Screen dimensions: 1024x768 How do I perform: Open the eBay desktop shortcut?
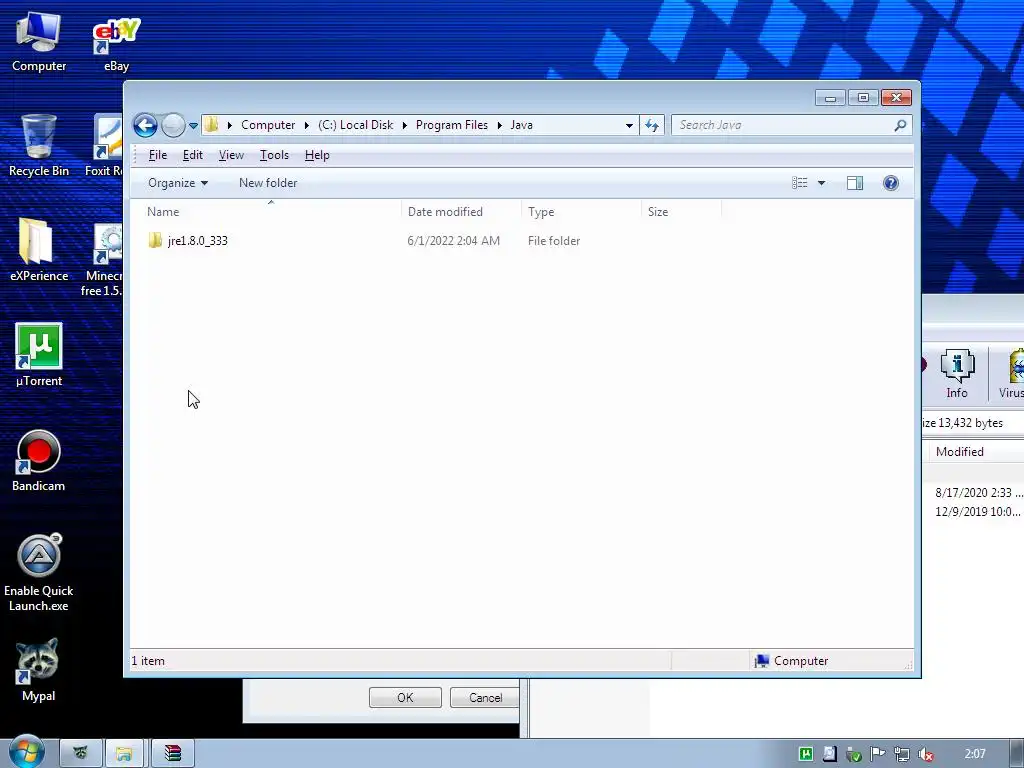pyautogui.click(x=116, y=44)
